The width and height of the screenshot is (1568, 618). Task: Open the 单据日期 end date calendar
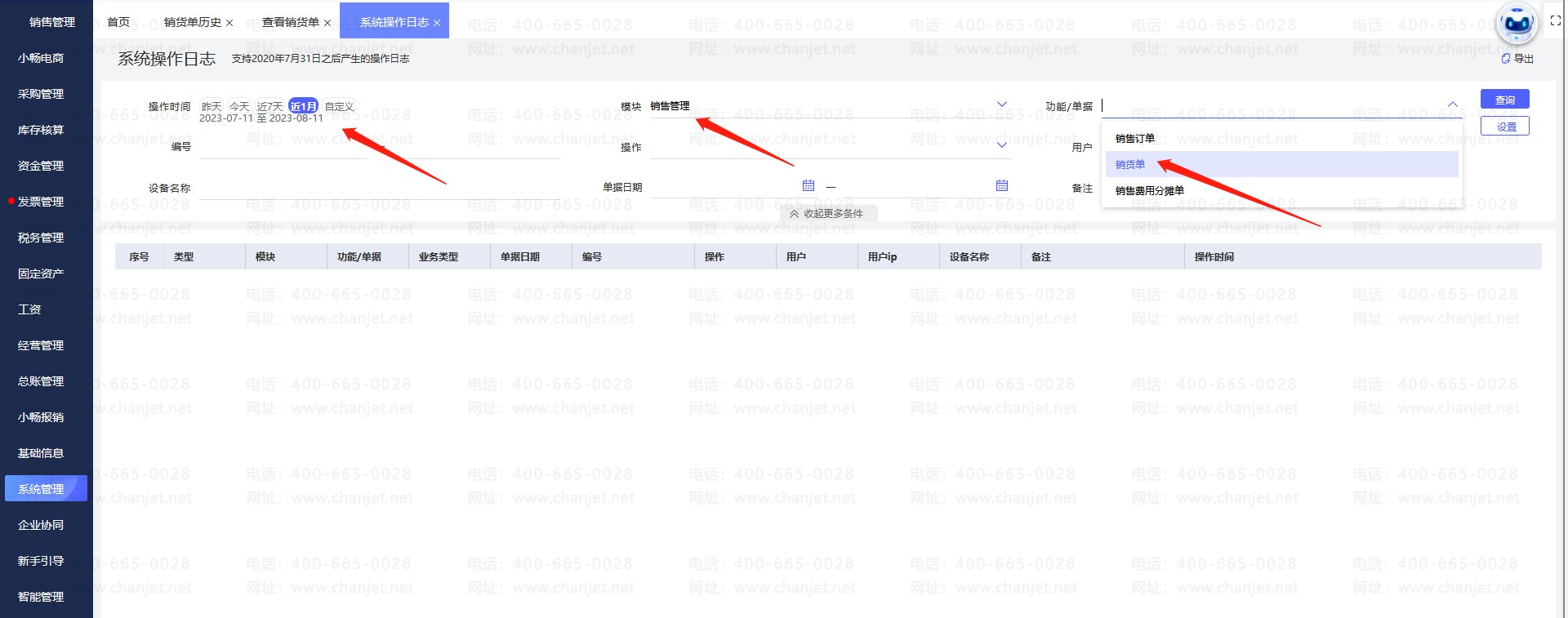1002,185
